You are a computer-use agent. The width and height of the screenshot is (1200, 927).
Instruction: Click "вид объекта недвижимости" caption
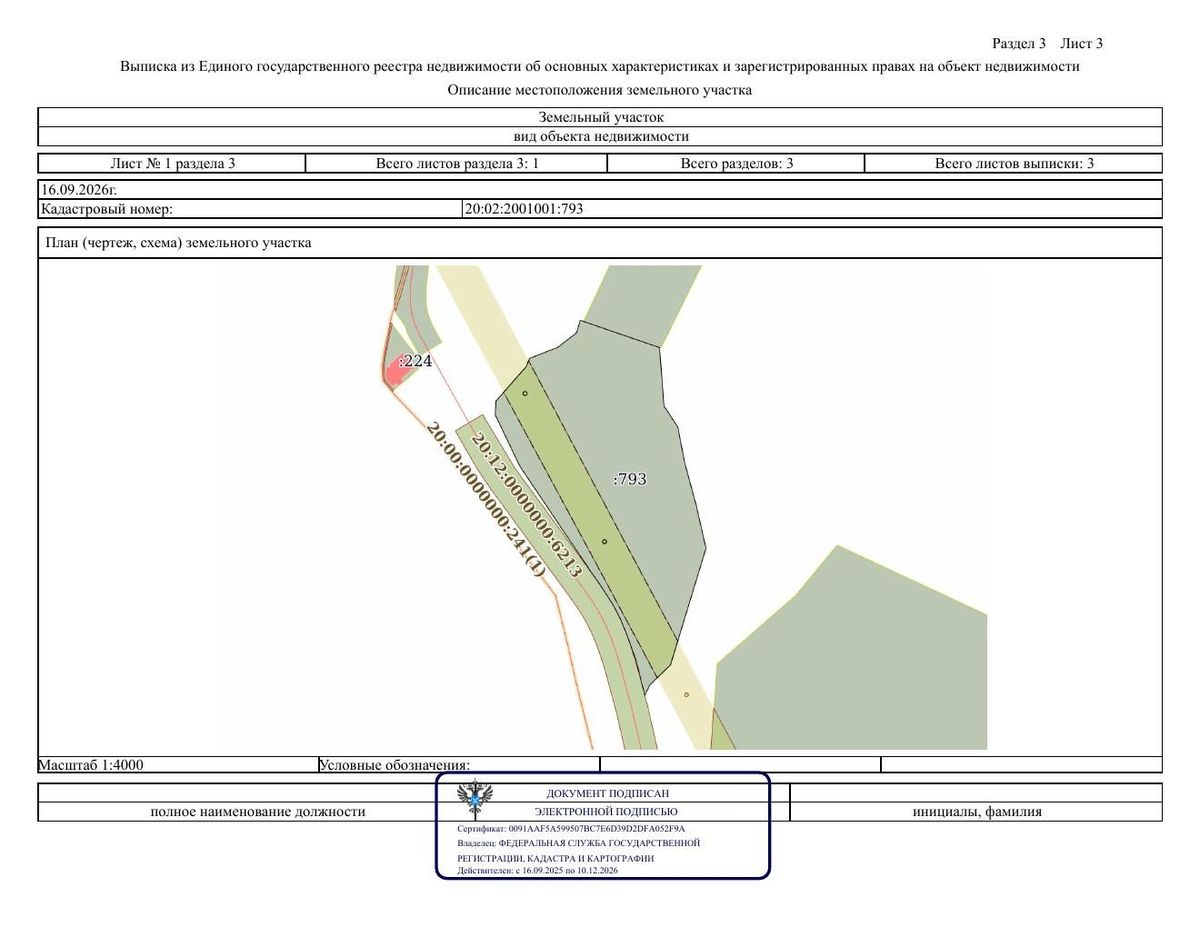(600, 137)
